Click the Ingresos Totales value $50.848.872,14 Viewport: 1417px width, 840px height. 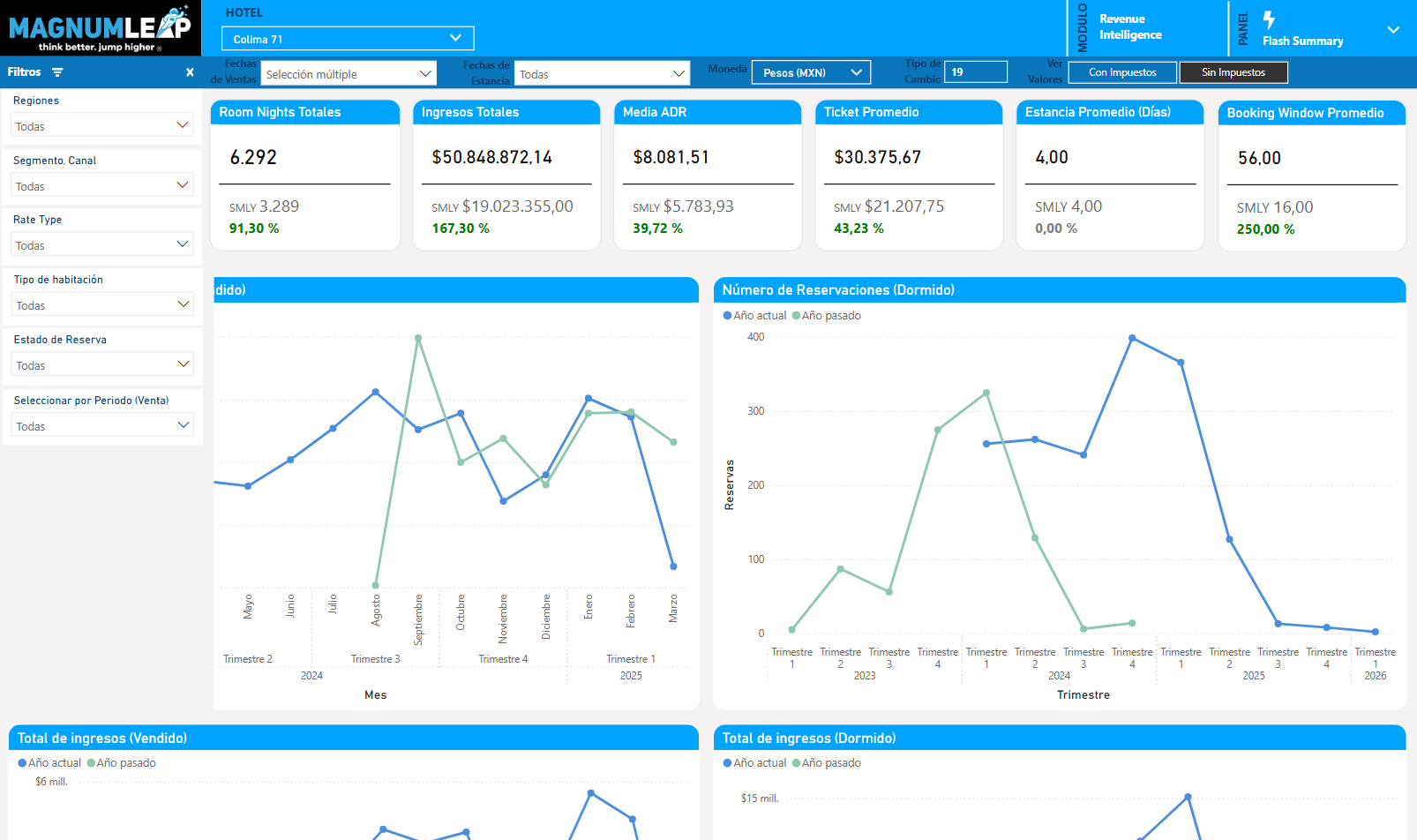click(491, 157)
